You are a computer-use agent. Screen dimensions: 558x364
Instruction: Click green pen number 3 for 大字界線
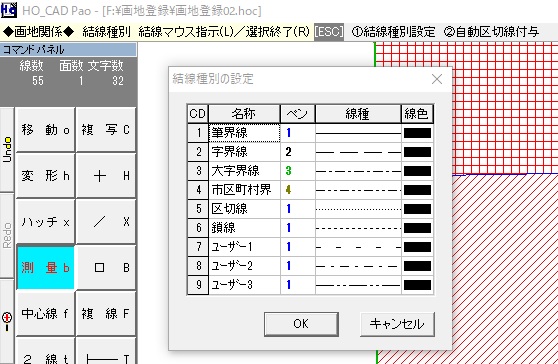[x=298, y=171]
